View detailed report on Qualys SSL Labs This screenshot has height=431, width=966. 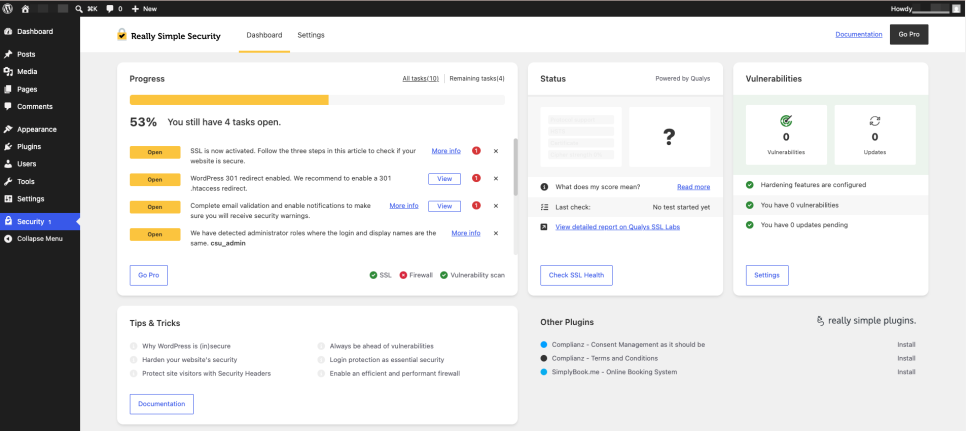coord(618,227)
